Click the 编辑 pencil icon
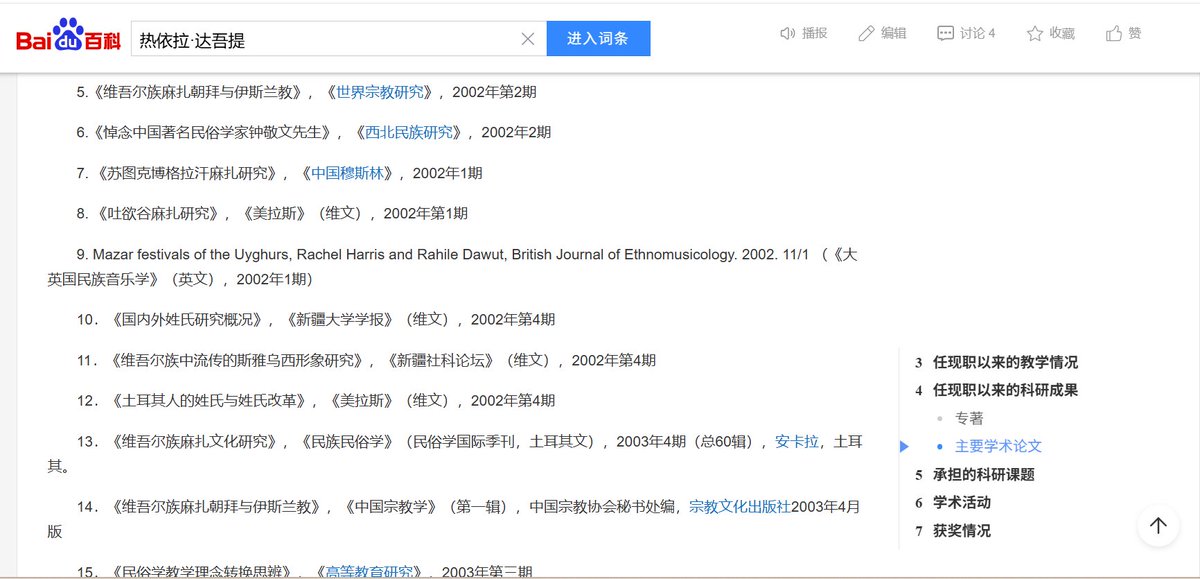The image size is (1200, 579). pyautogui.click(x=866, y=33)
